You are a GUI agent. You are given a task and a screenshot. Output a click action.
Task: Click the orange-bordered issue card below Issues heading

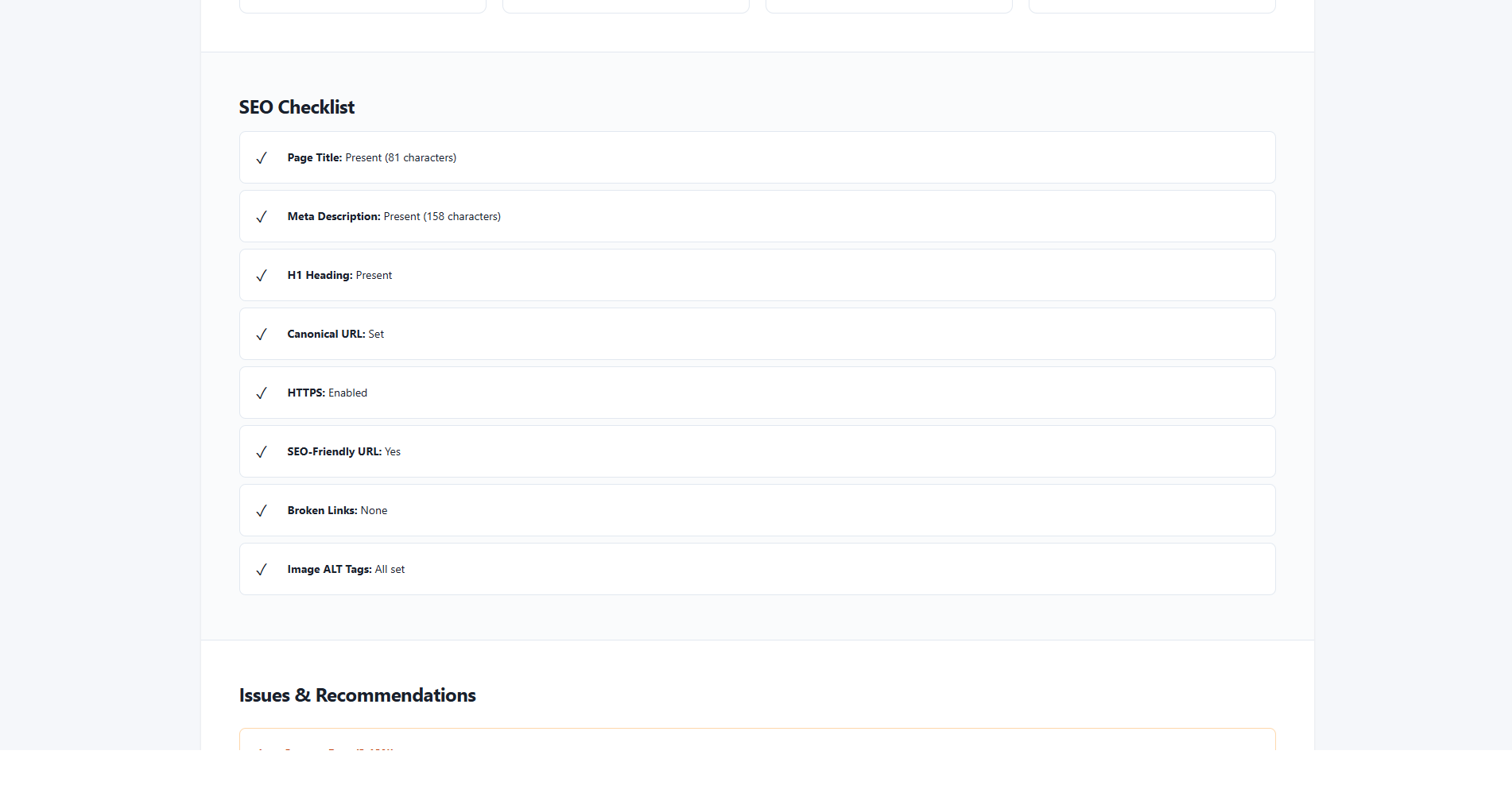click(x=757, y=740)
